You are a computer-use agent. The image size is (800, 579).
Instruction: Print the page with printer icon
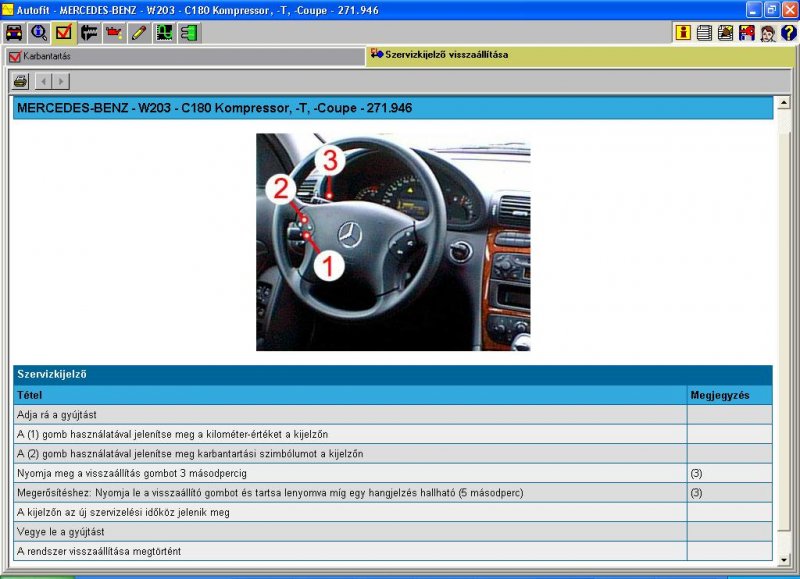click(20, 81)
